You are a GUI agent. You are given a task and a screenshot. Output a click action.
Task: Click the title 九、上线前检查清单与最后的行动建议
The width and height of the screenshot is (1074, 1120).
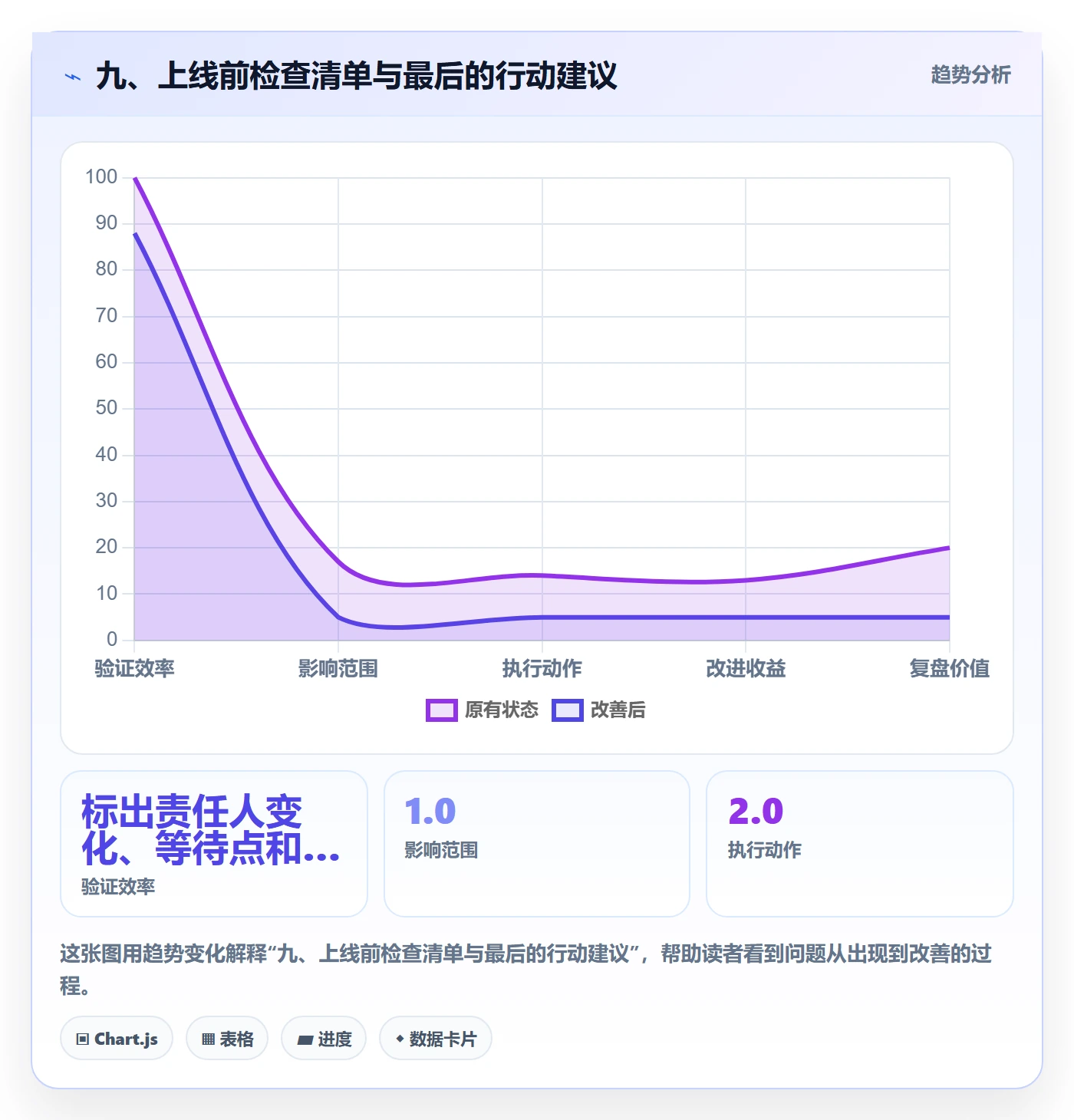357,76
